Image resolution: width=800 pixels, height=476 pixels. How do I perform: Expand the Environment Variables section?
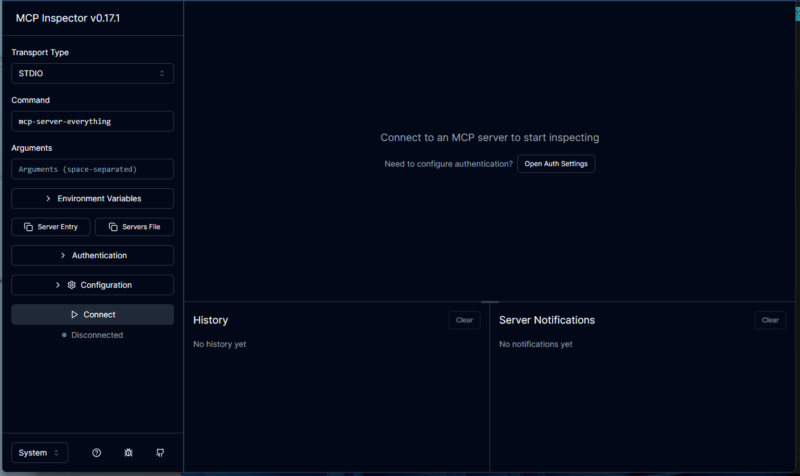(92, 199)
